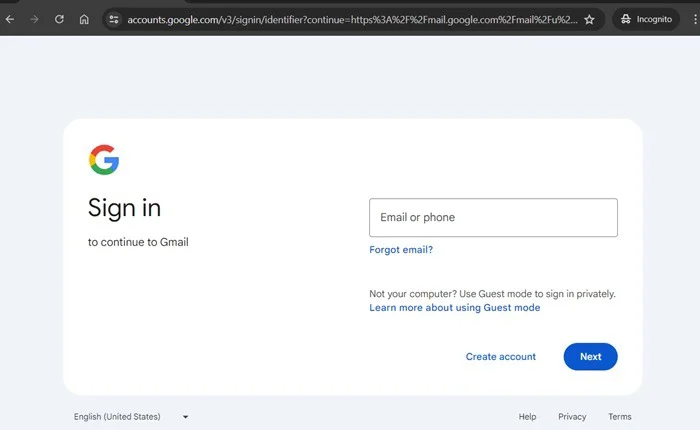The image size is (700, 430).
Task: Continue with the Next button
Action: 591,356
